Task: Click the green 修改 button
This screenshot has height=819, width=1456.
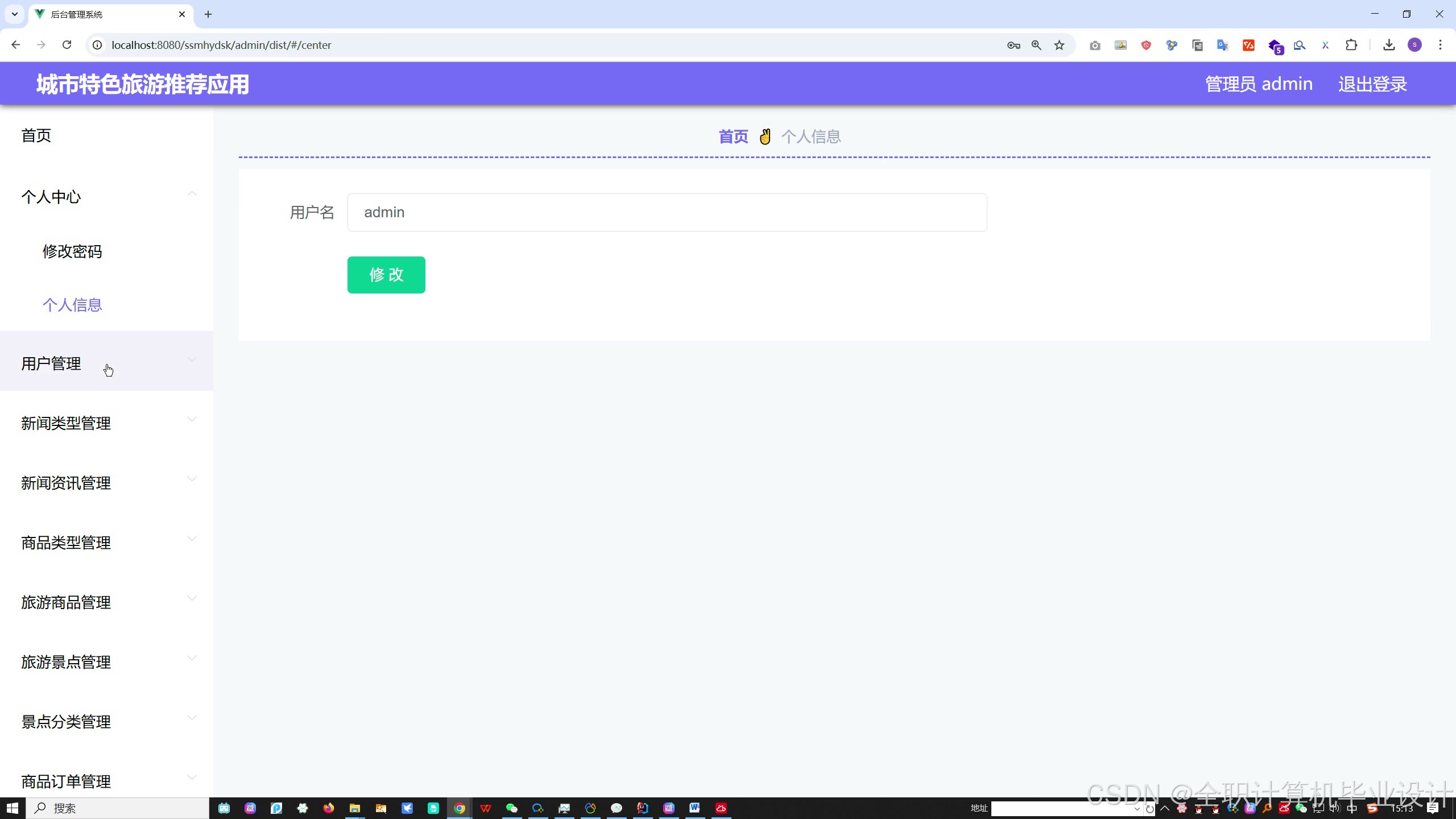Action: pyautogui.click(x=386, y=275)
